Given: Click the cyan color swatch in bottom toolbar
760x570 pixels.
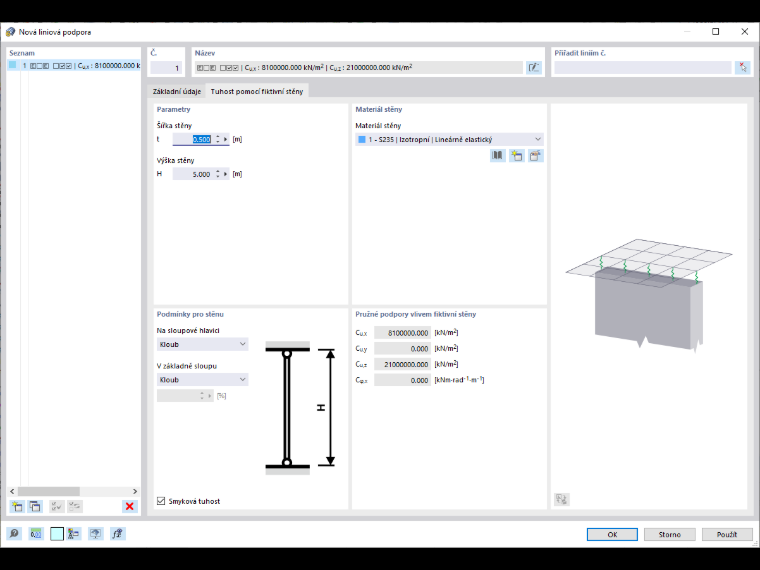Looking at the screenshot, I should tap(56, 534).
